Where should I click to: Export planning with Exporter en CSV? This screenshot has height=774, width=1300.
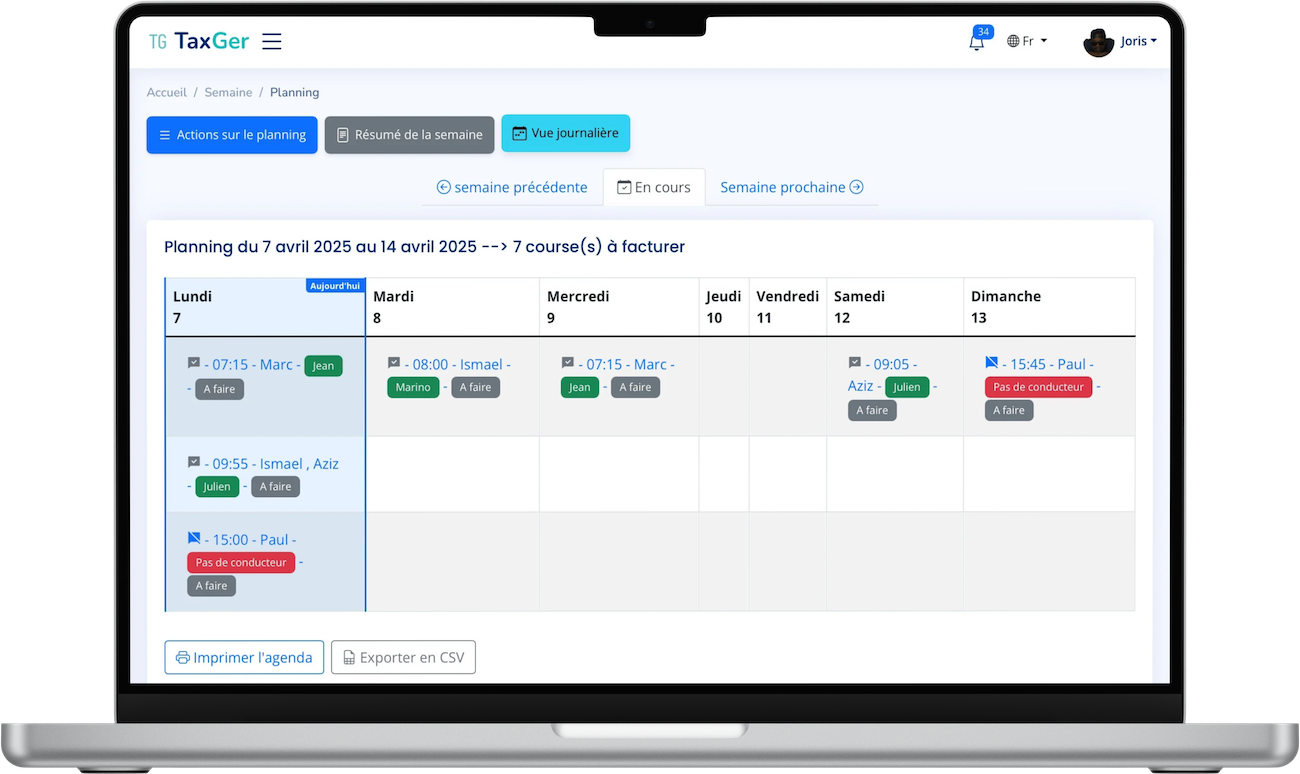click(x=403, y=657)
